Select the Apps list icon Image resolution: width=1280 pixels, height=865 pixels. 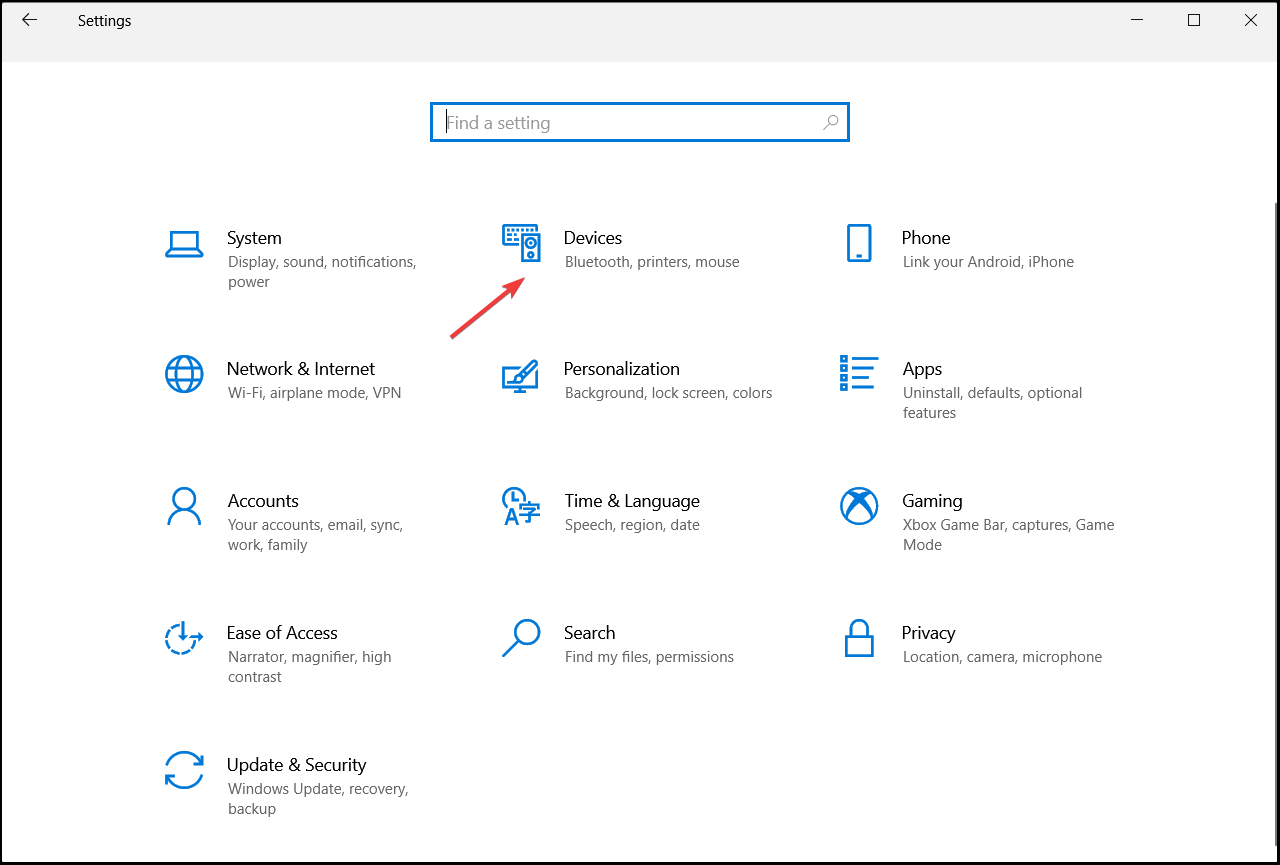(859, 373)
